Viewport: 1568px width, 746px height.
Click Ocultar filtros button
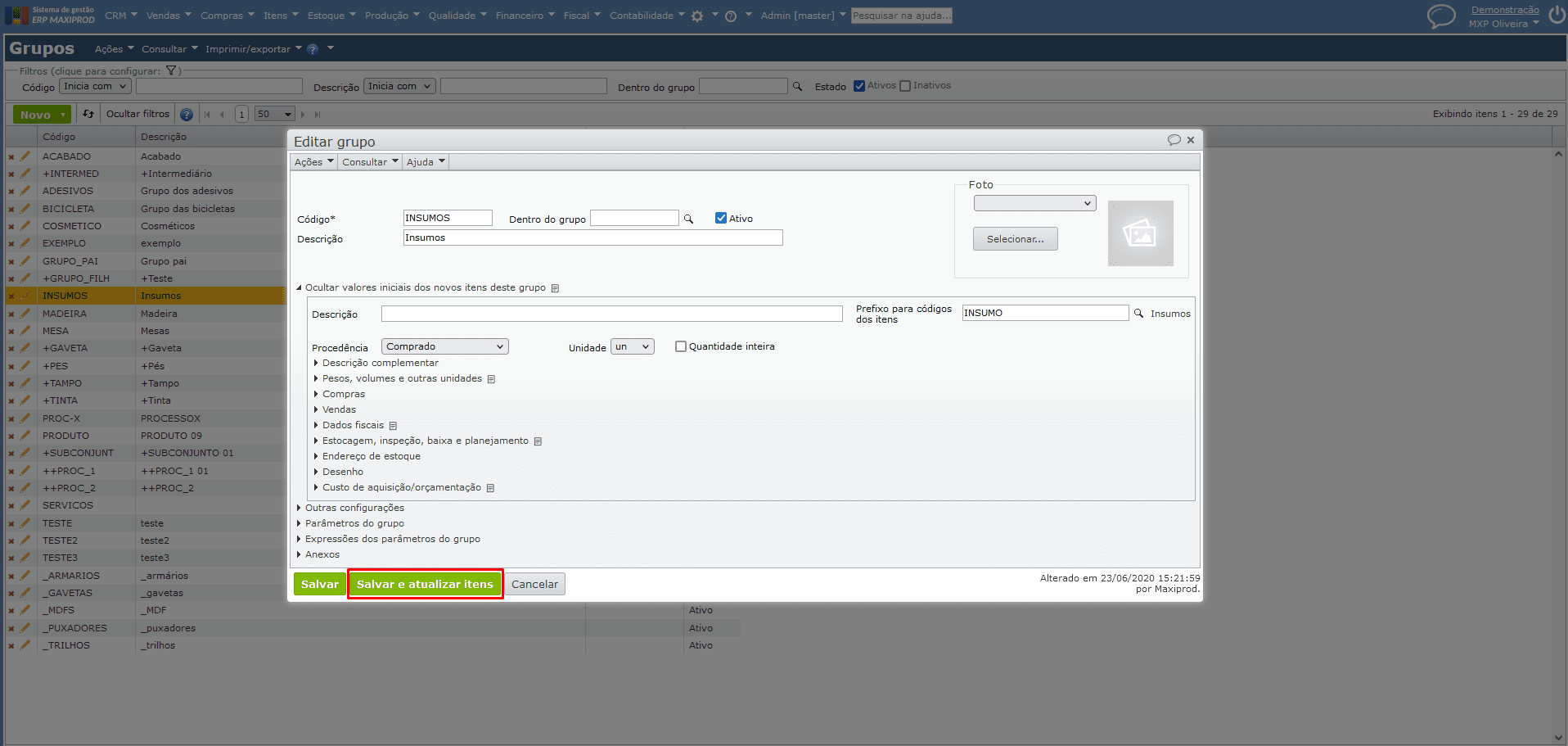(137, 114)
